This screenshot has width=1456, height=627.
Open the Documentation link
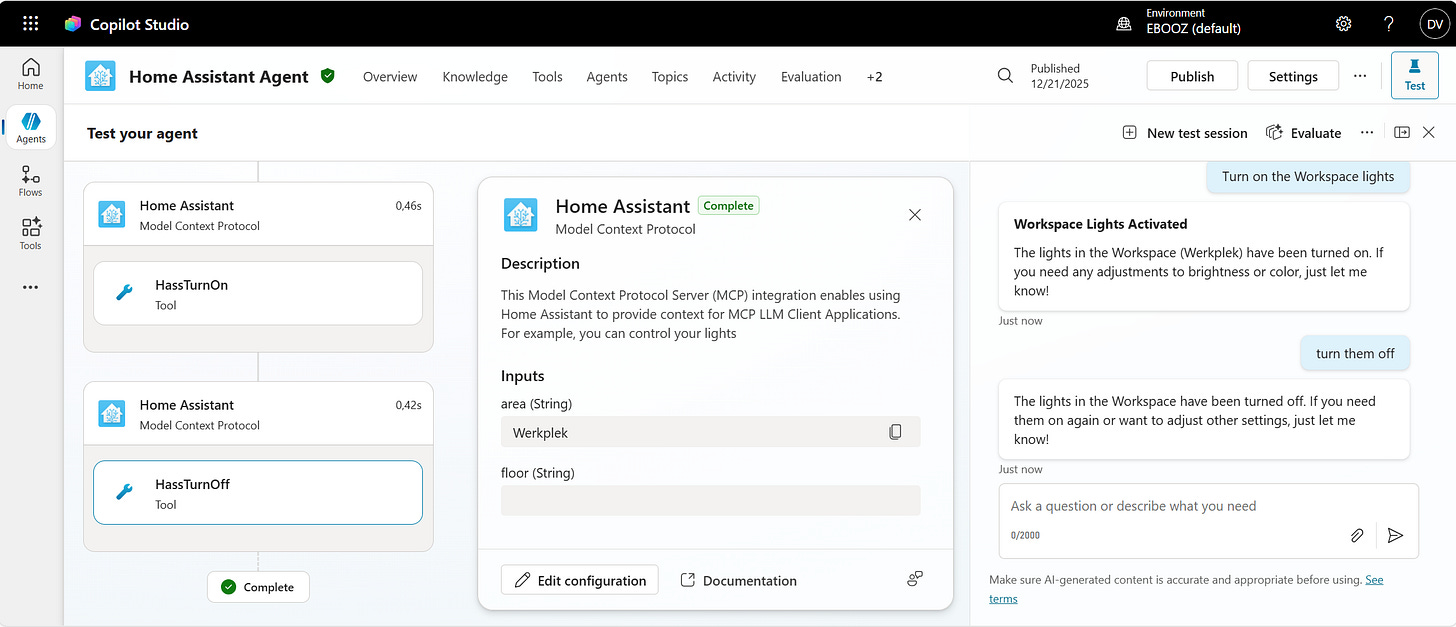point(738,580)
